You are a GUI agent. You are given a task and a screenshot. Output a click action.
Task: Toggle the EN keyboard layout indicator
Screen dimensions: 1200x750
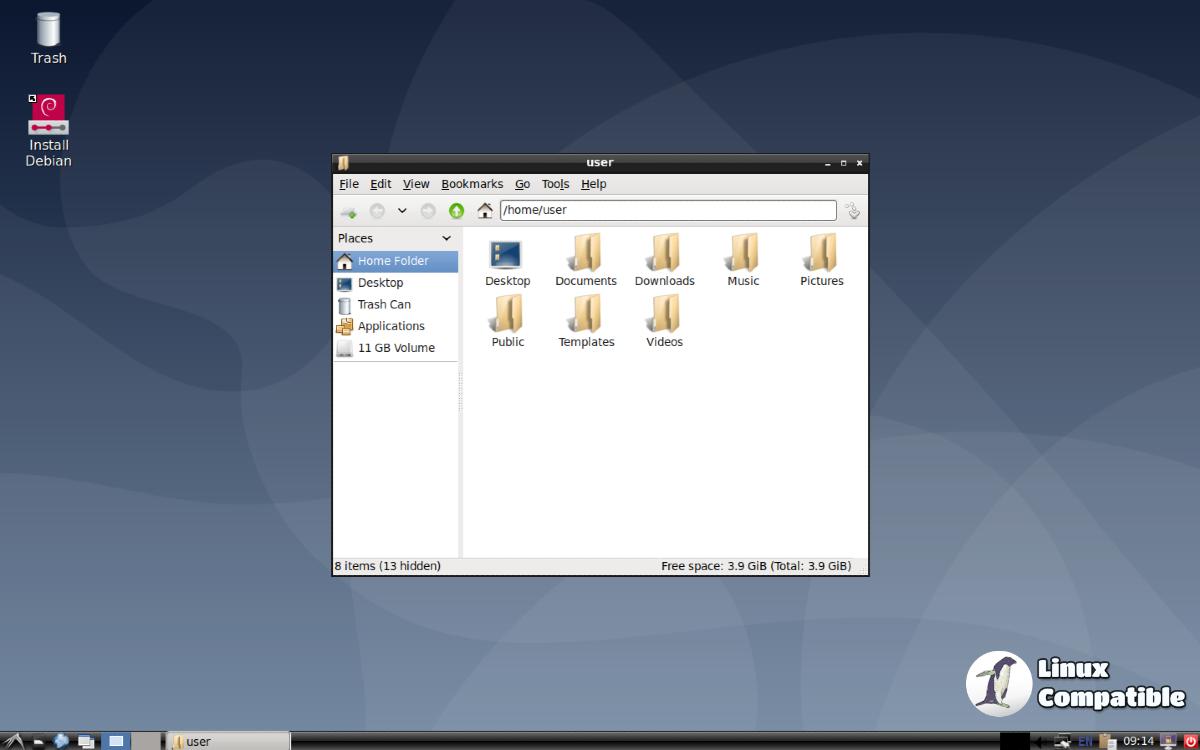pyautogui.click(x=1086, y=741)
